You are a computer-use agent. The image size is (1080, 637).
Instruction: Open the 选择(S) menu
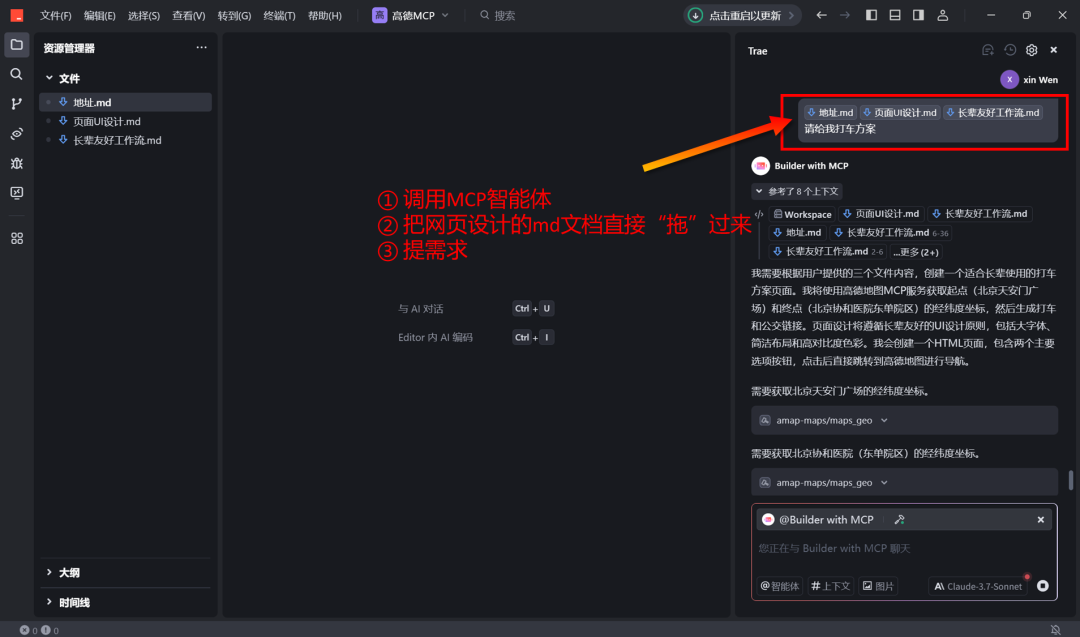pos(144,15)
